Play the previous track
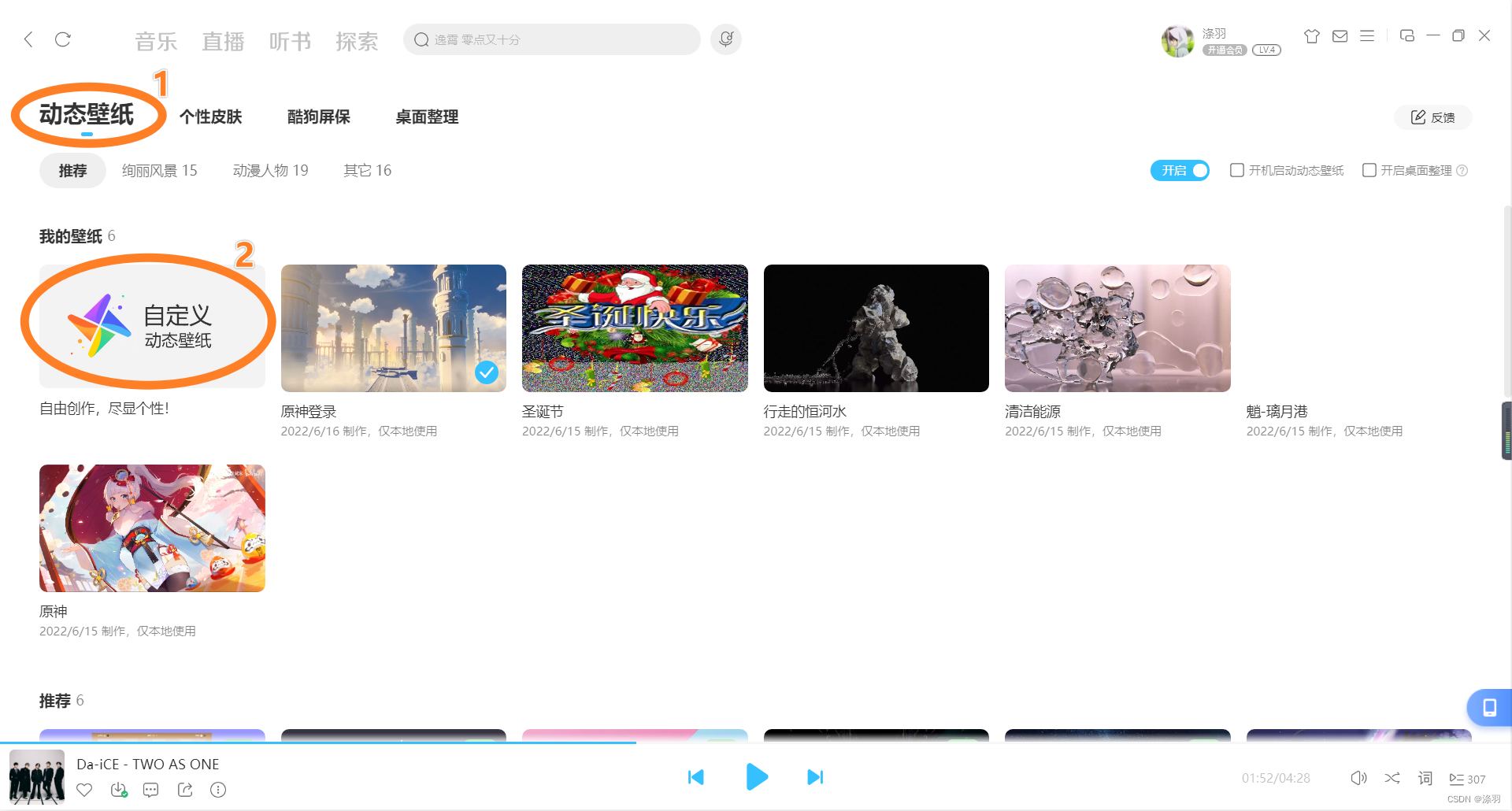The image size is (1512, 811). pos(695,777)
